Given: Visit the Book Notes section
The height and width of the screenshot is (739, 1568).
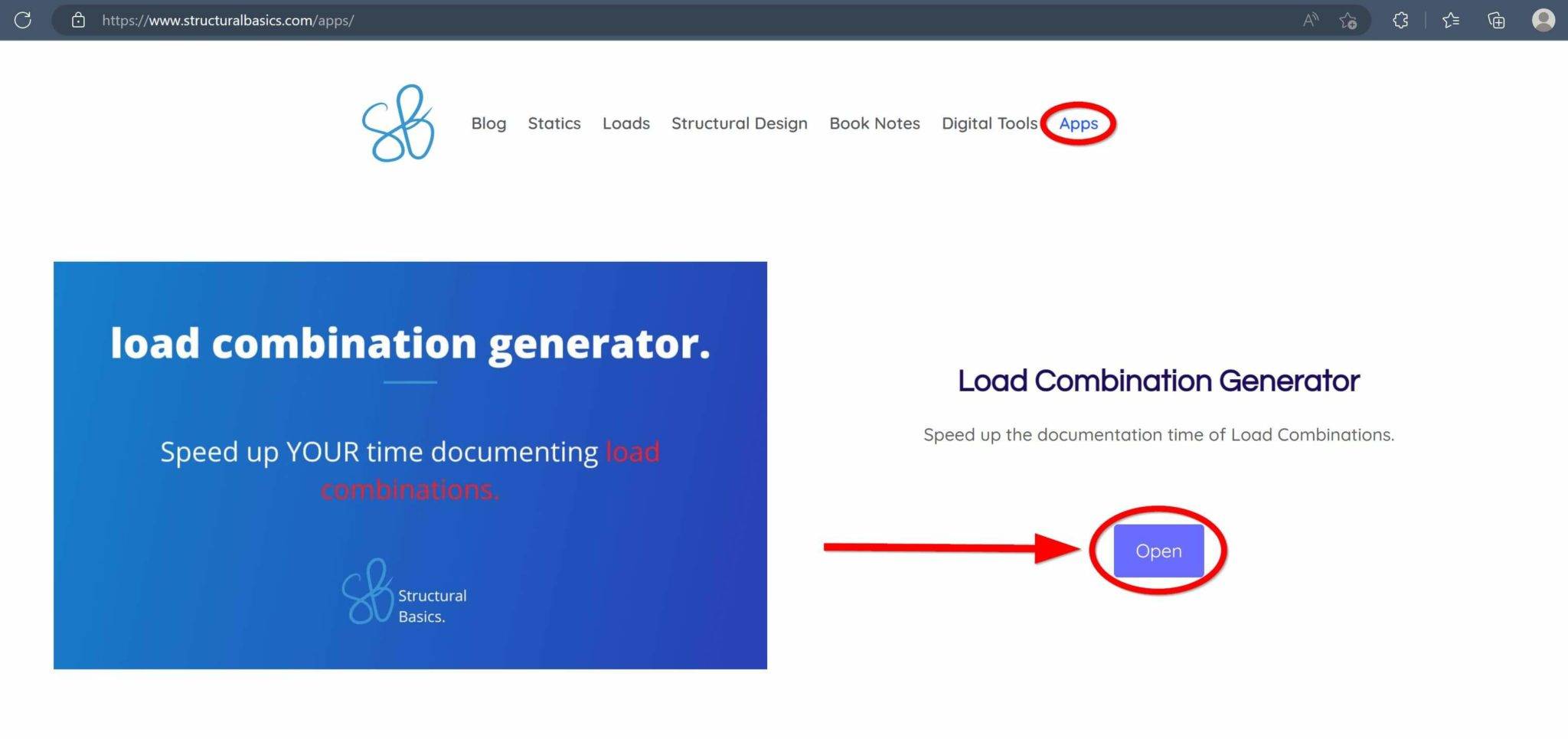Looking at the screenshot, I should (x=874, y=123).
